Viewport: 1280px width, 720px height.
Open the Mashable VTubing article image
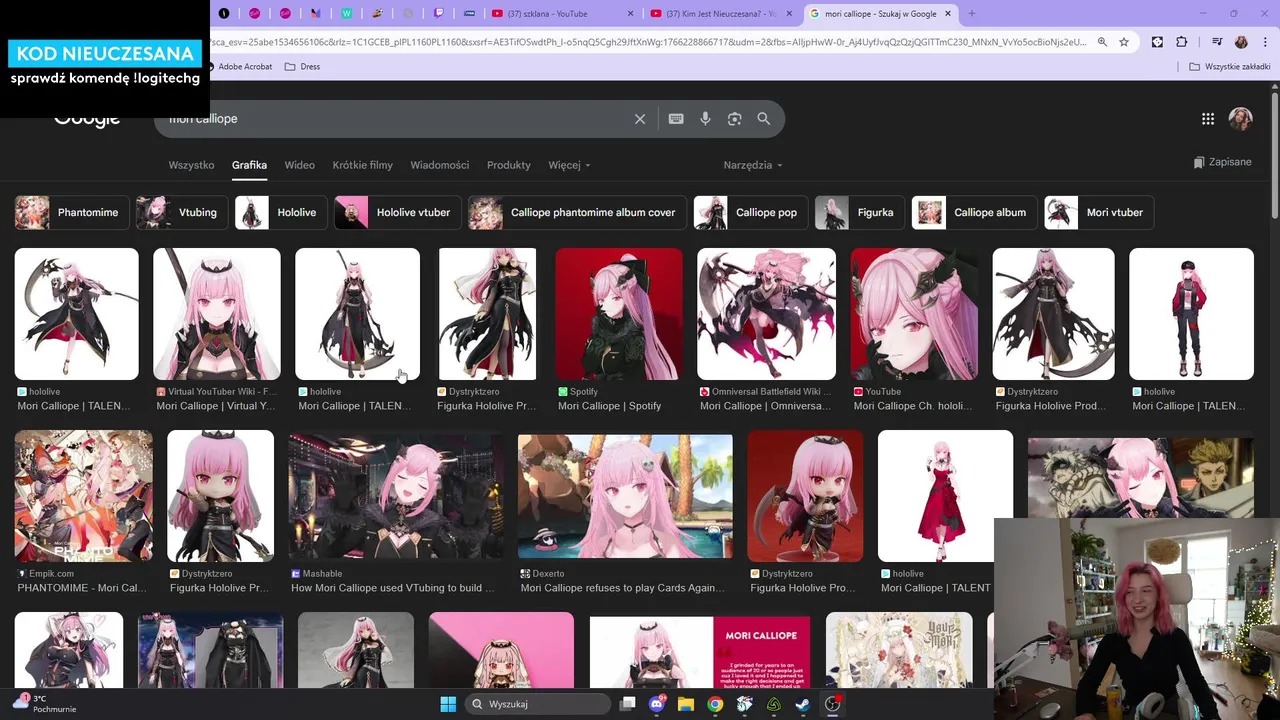coord(396,496)
